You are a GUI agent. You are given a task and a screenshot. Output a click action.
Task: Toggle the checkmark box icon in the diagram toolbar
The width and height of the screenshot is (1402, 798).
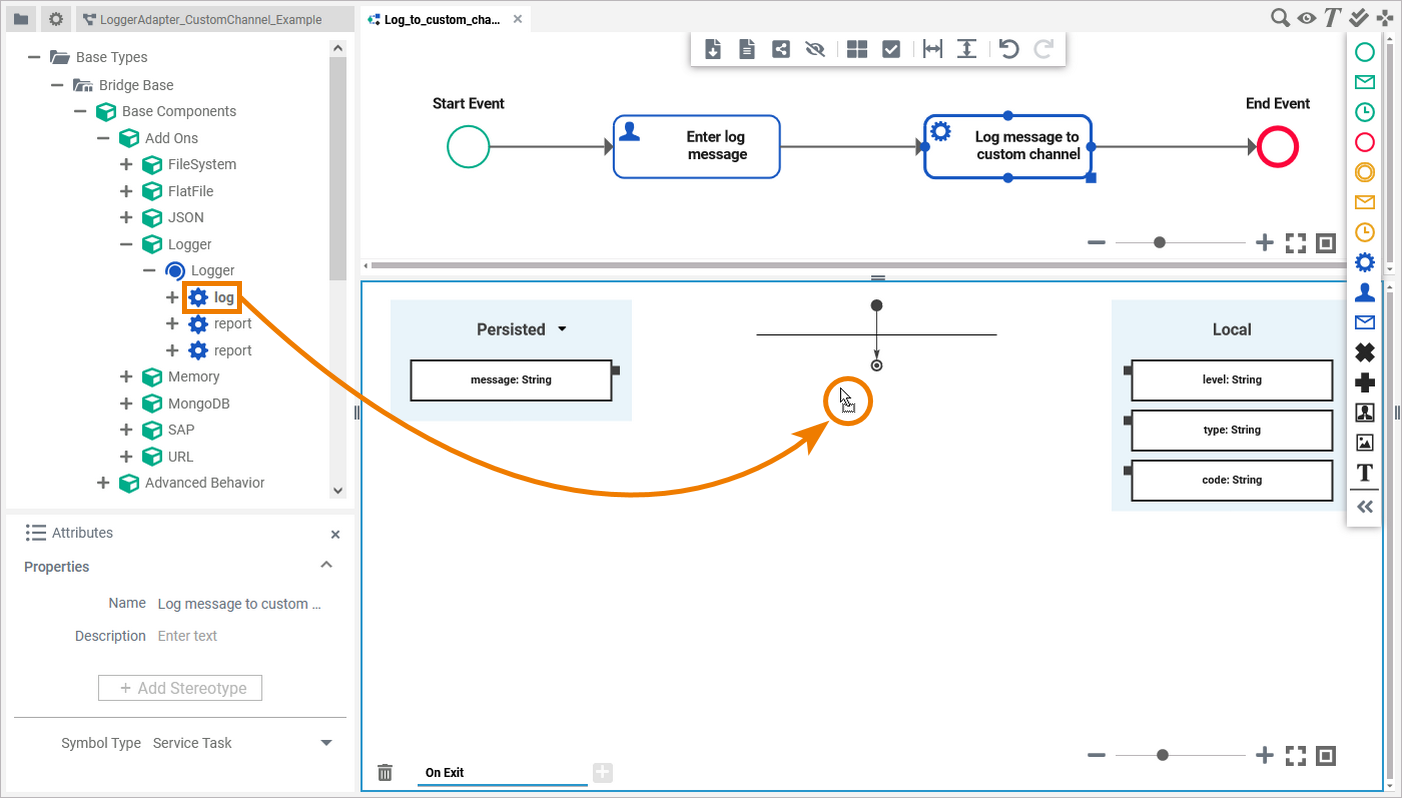click(891, 49)
